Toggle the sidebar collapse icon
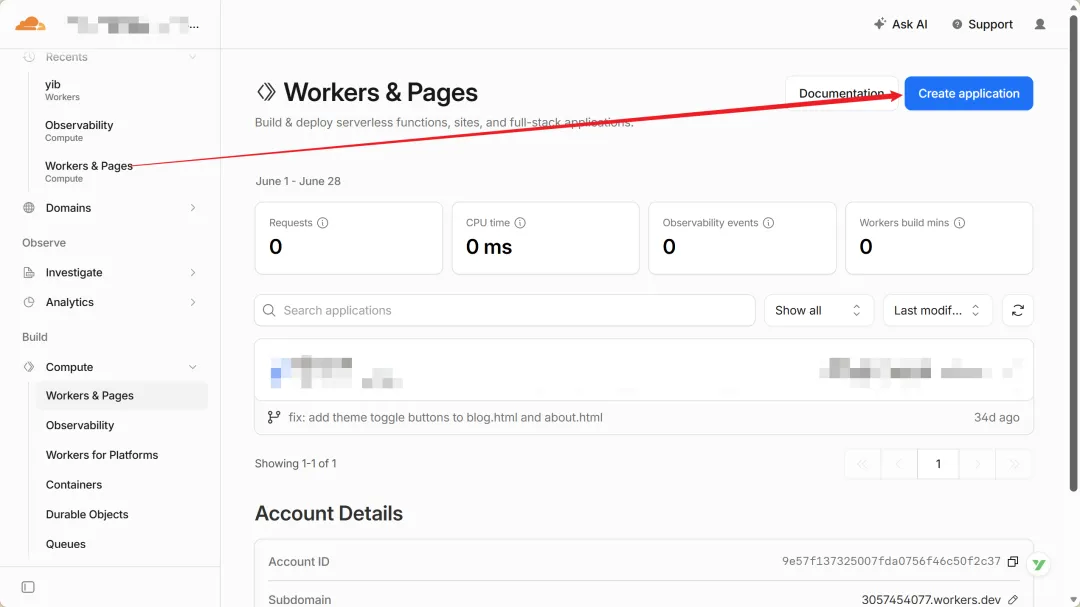Image resolution: width=1080 pixels, height=607 pixels. click(28, 587)
